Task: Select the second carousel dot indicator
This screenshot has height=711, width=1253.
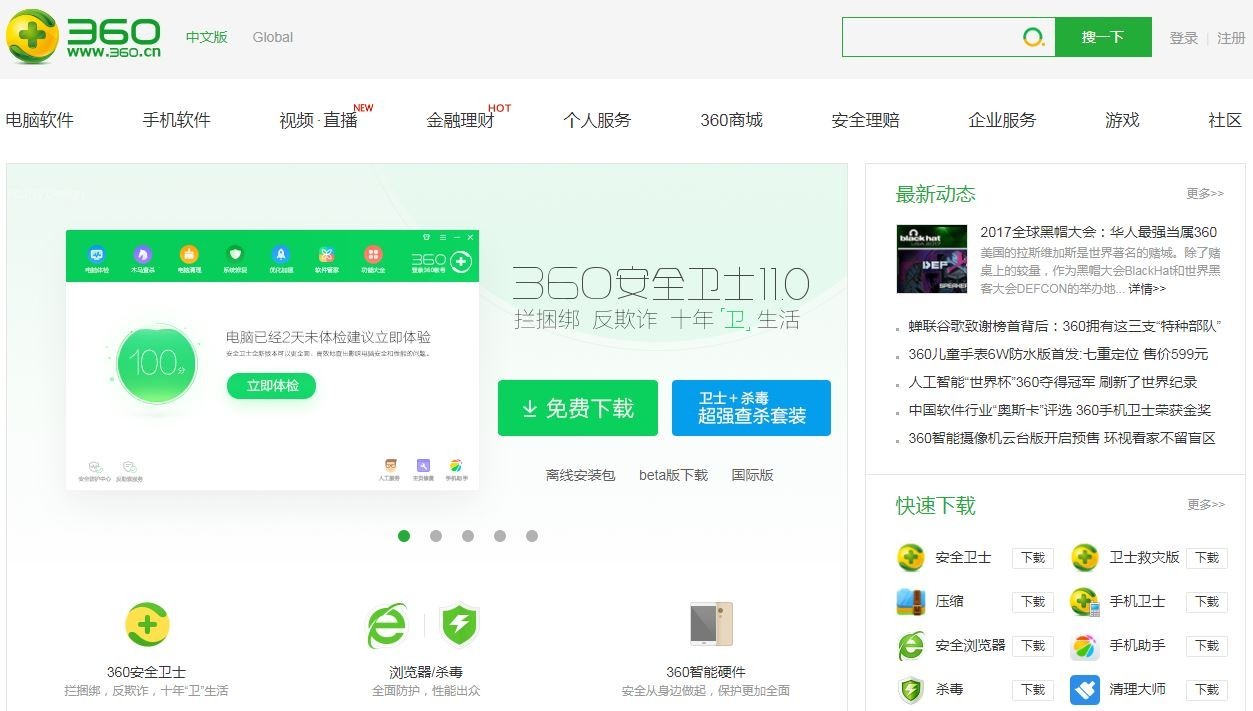Action: click(436, 536)
